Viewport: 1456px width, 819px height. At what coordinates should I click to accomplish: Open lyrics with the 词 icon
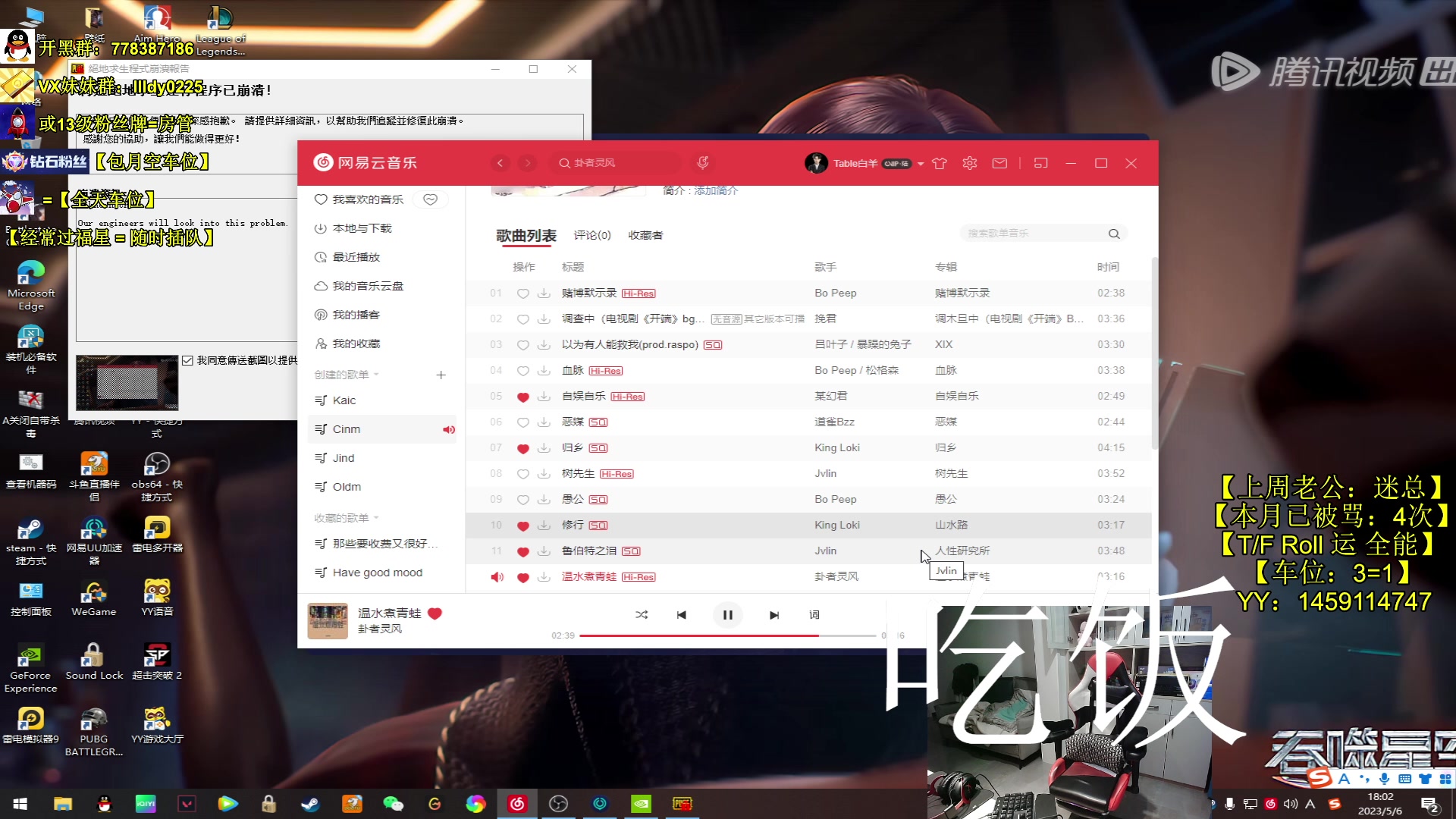point(814,615)
